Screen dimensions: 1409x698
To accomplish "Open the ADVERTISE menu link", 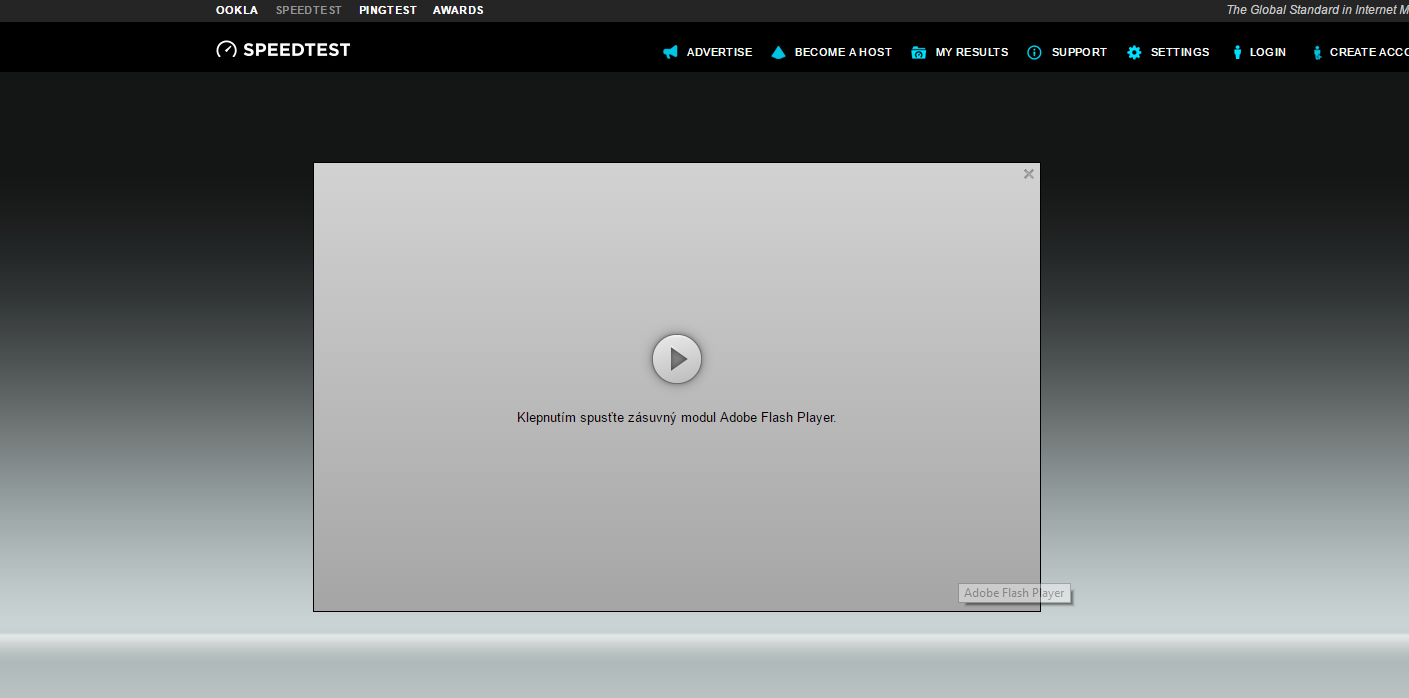I will pos(719,52).
